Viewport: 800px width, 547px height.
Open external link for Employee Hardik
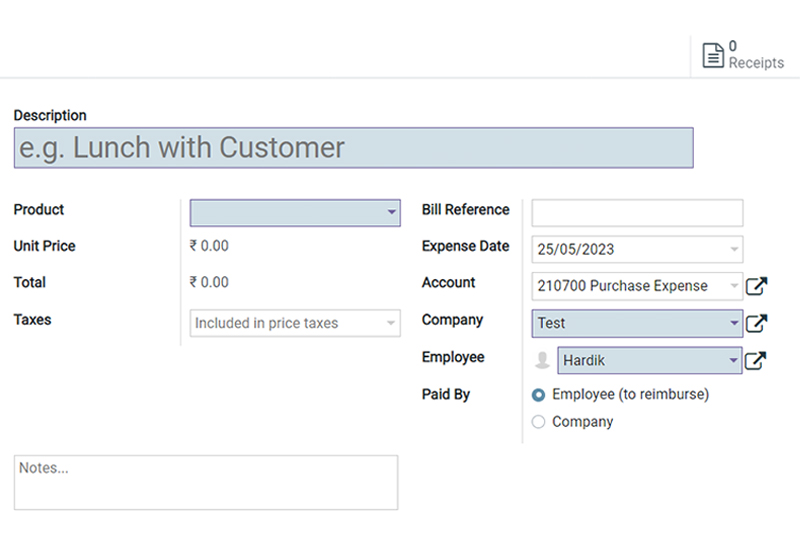(755, 361)
